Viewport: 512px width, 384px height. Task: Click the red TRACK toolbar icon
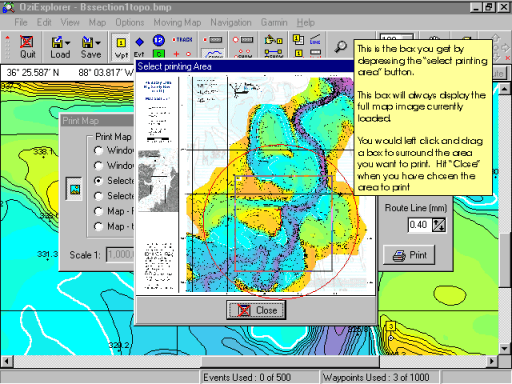182,40
